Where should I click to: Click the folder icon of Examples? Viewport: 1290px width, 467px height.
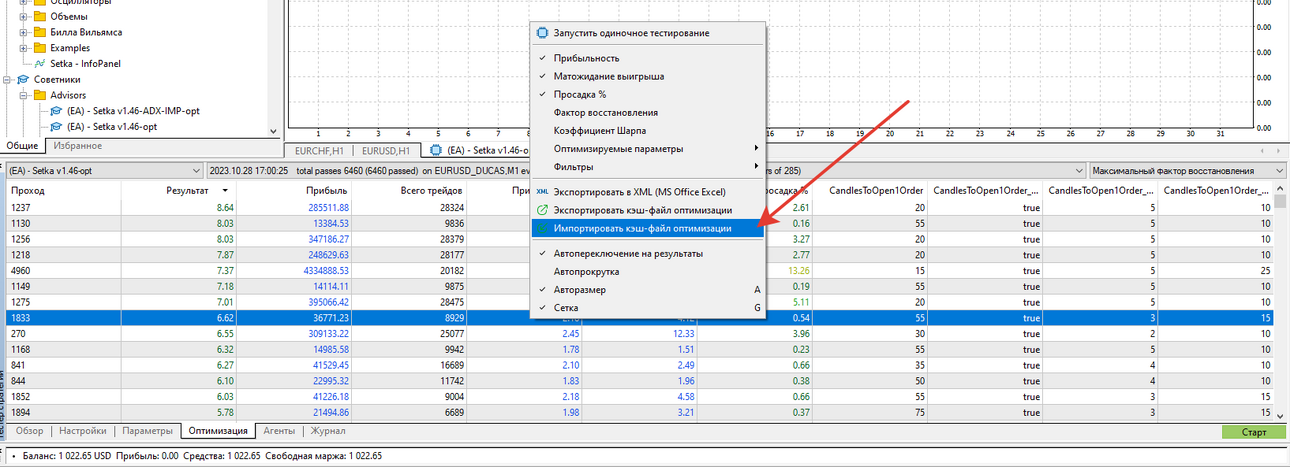(40, 48)
